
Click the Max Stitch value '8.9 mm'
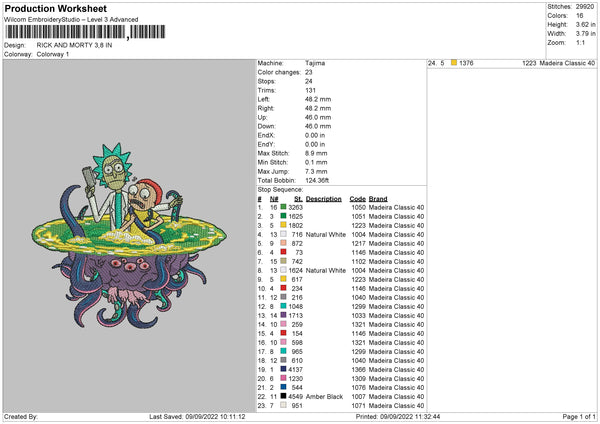click(x=316, y=153)
